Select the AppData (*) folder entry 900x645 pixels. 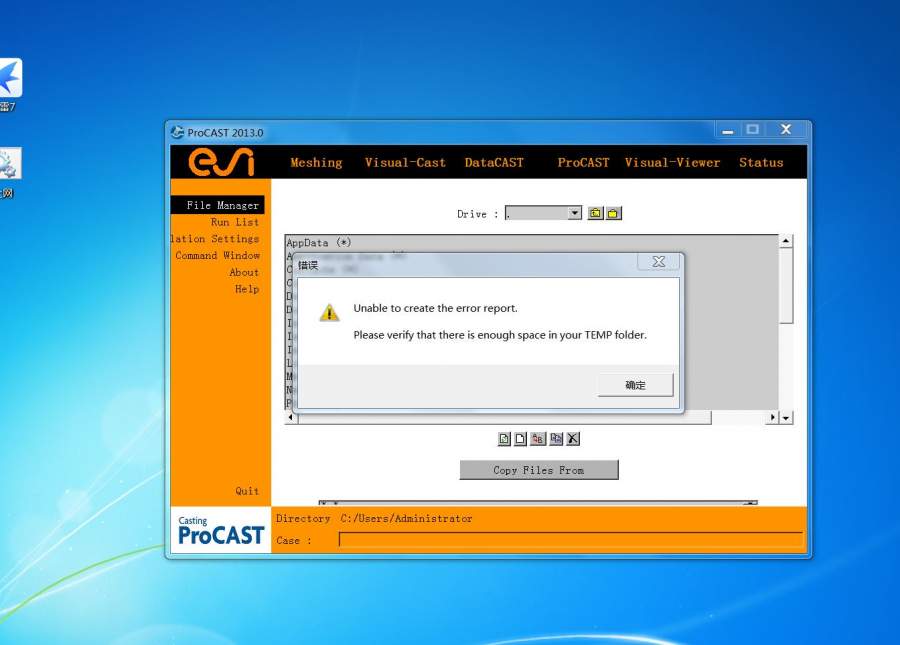(x=319, y=243)
